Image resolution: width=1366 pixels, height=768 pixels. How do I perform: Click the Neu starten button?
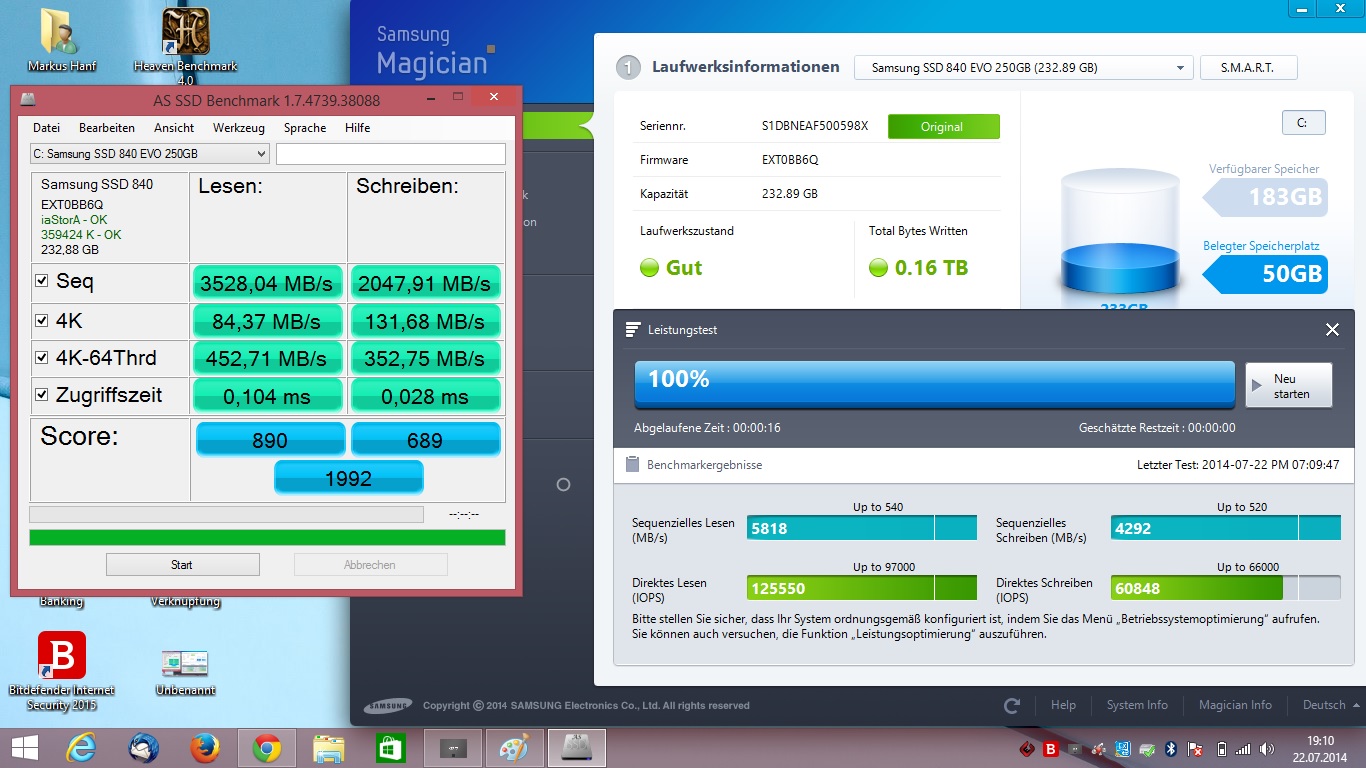pyautogui.click(x=1288, y=386)
